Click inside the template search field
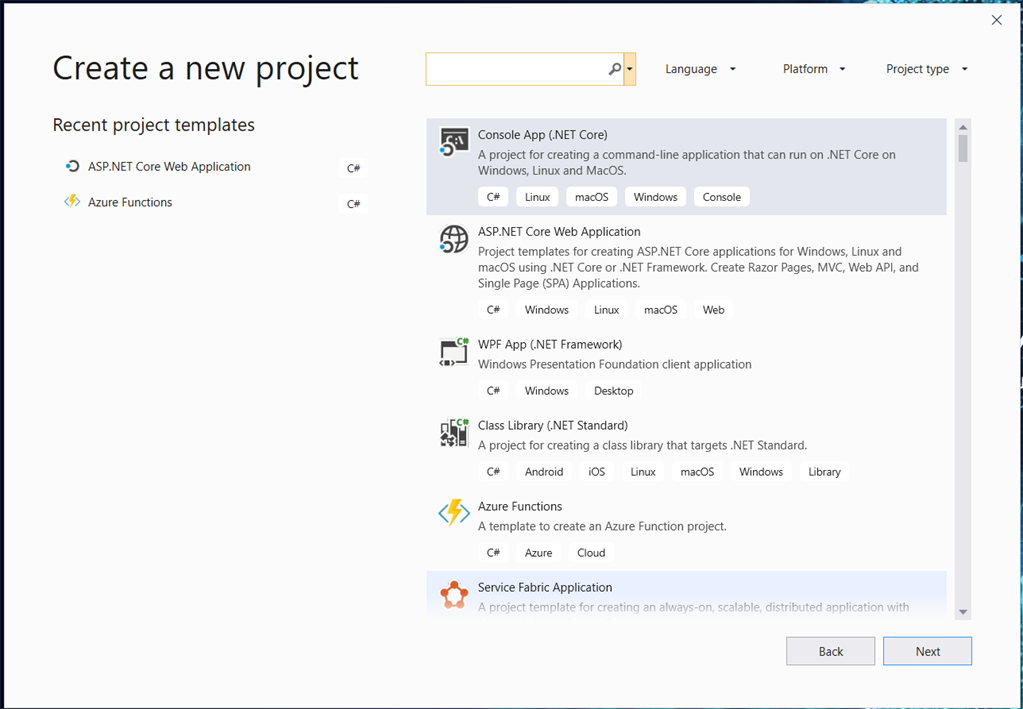Screen dimensions: 1023x709 coord(517,69)
